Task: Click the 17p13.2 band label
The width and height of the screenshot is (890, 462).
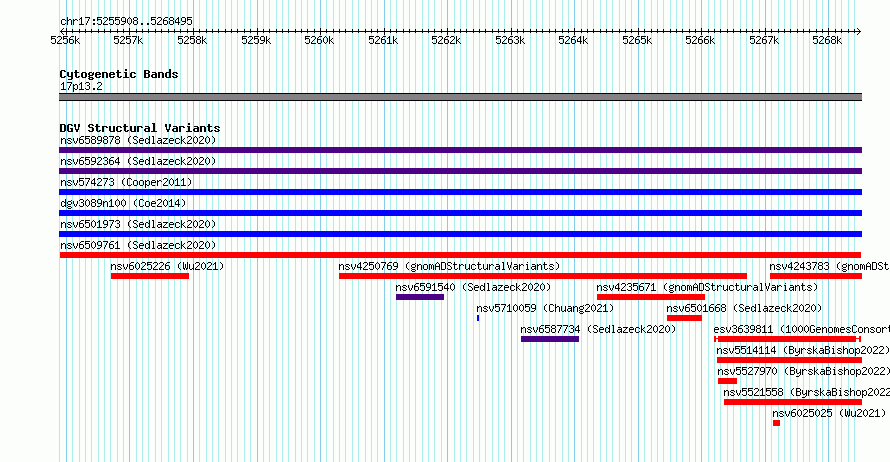Action: coord(81,86)
